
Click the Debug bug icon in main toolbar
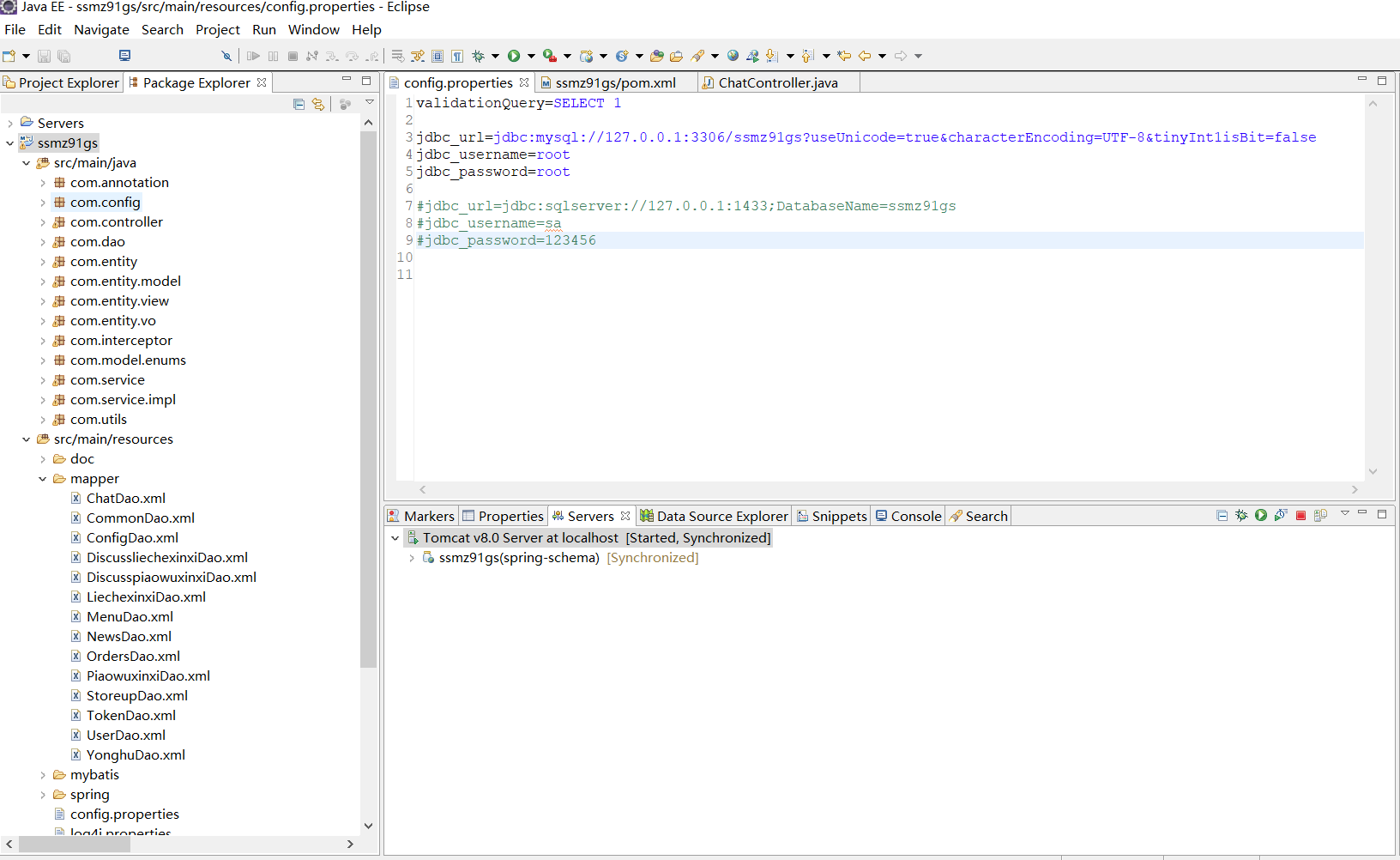click(479, 56)
